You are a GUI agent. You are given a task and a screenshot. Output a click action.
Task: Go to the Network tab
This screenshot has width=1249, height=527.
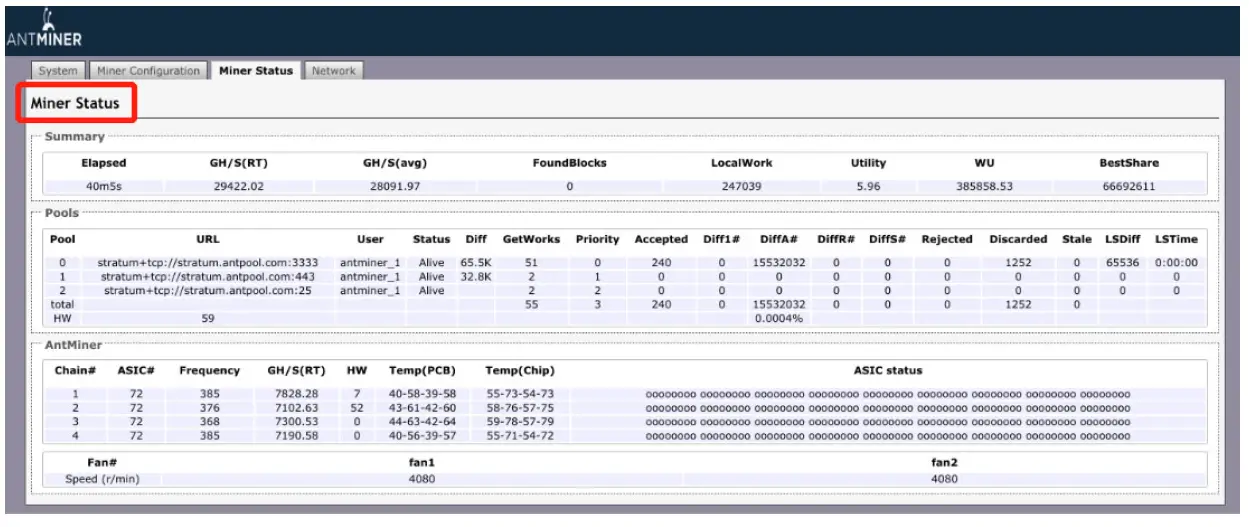[333, 71]
